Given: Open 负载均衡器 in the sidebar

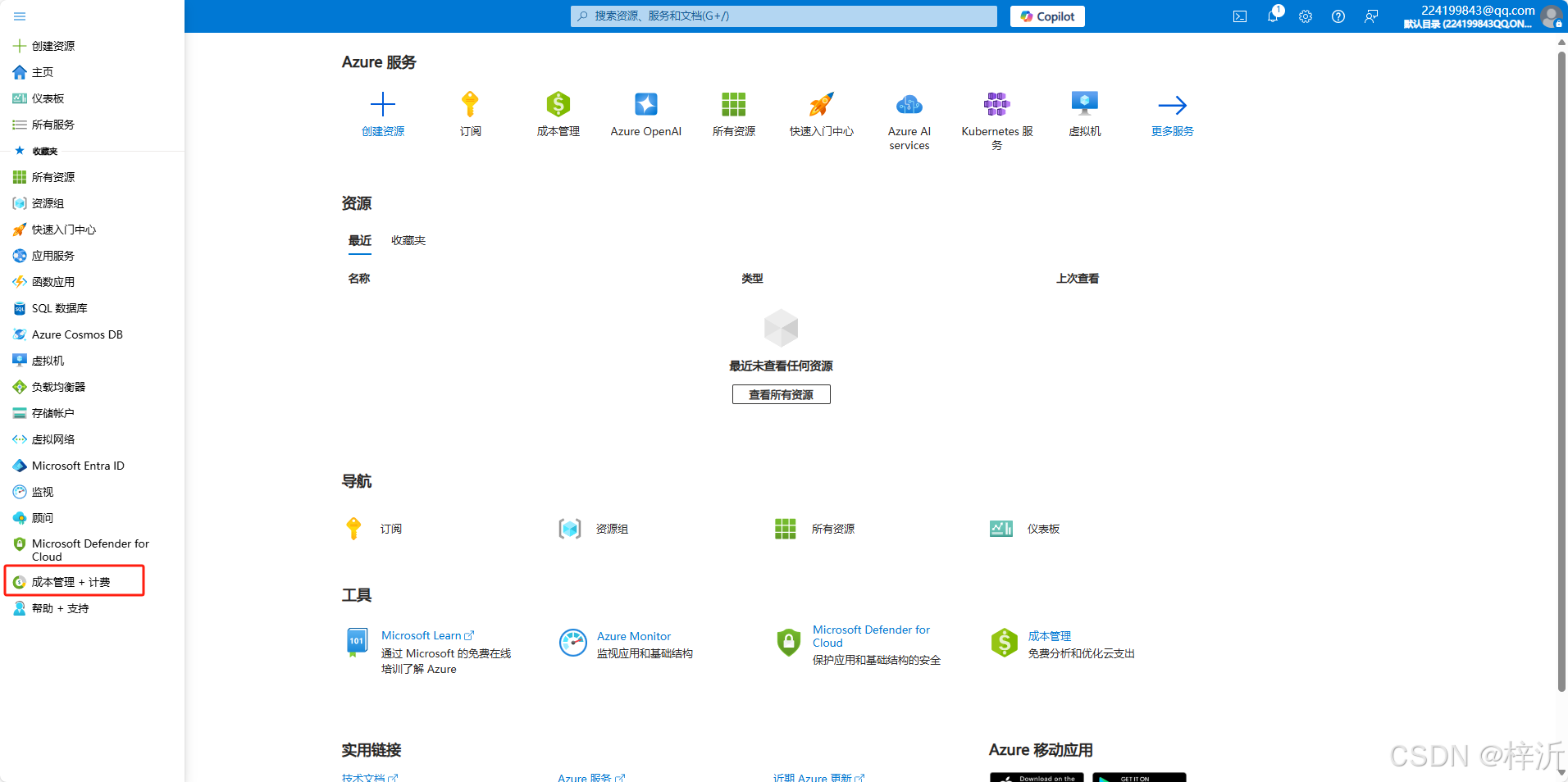Looking at the screenshot, I should click(x=58, y=387).
